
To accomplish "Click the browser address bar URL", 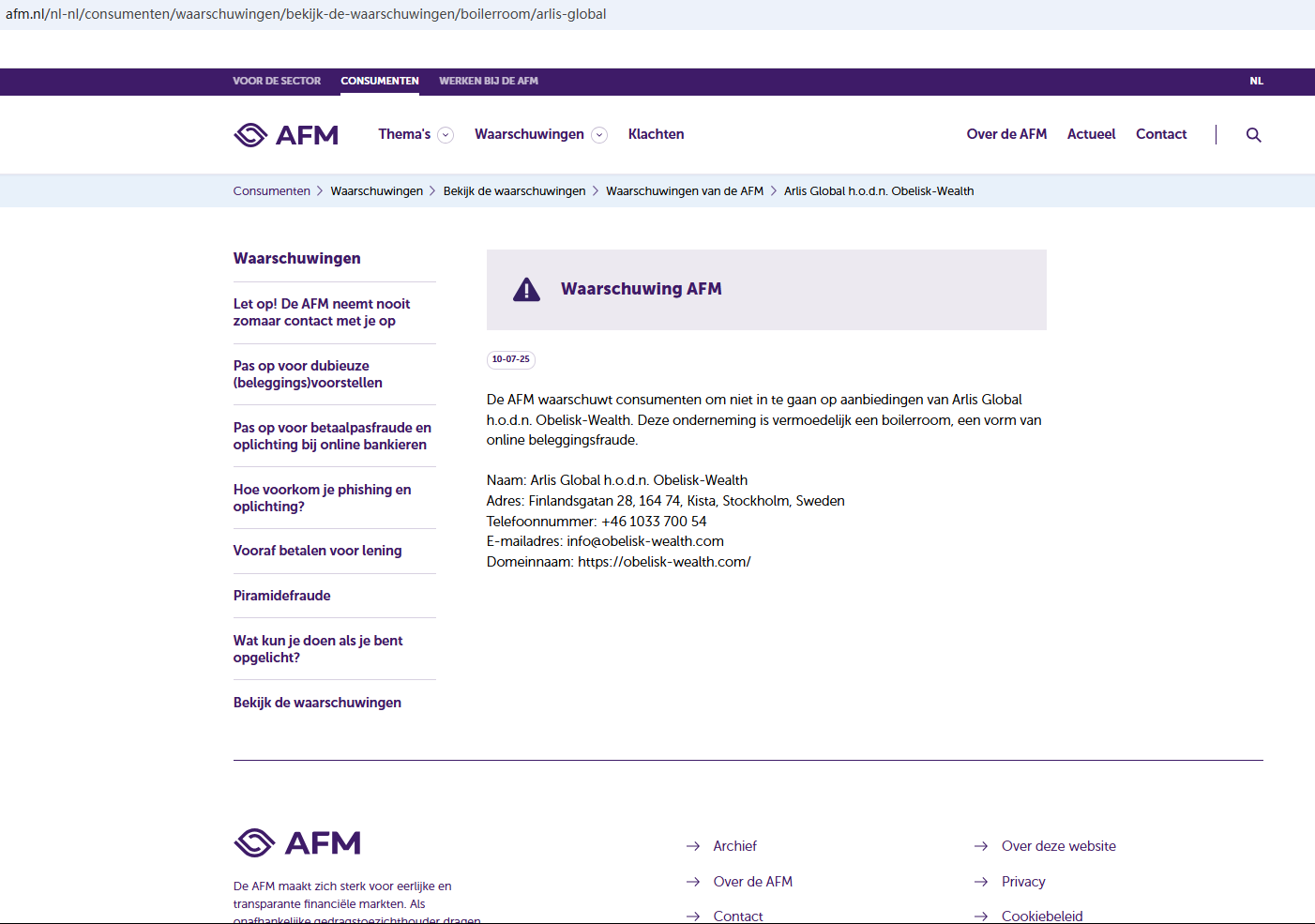I will pos(306,14).
